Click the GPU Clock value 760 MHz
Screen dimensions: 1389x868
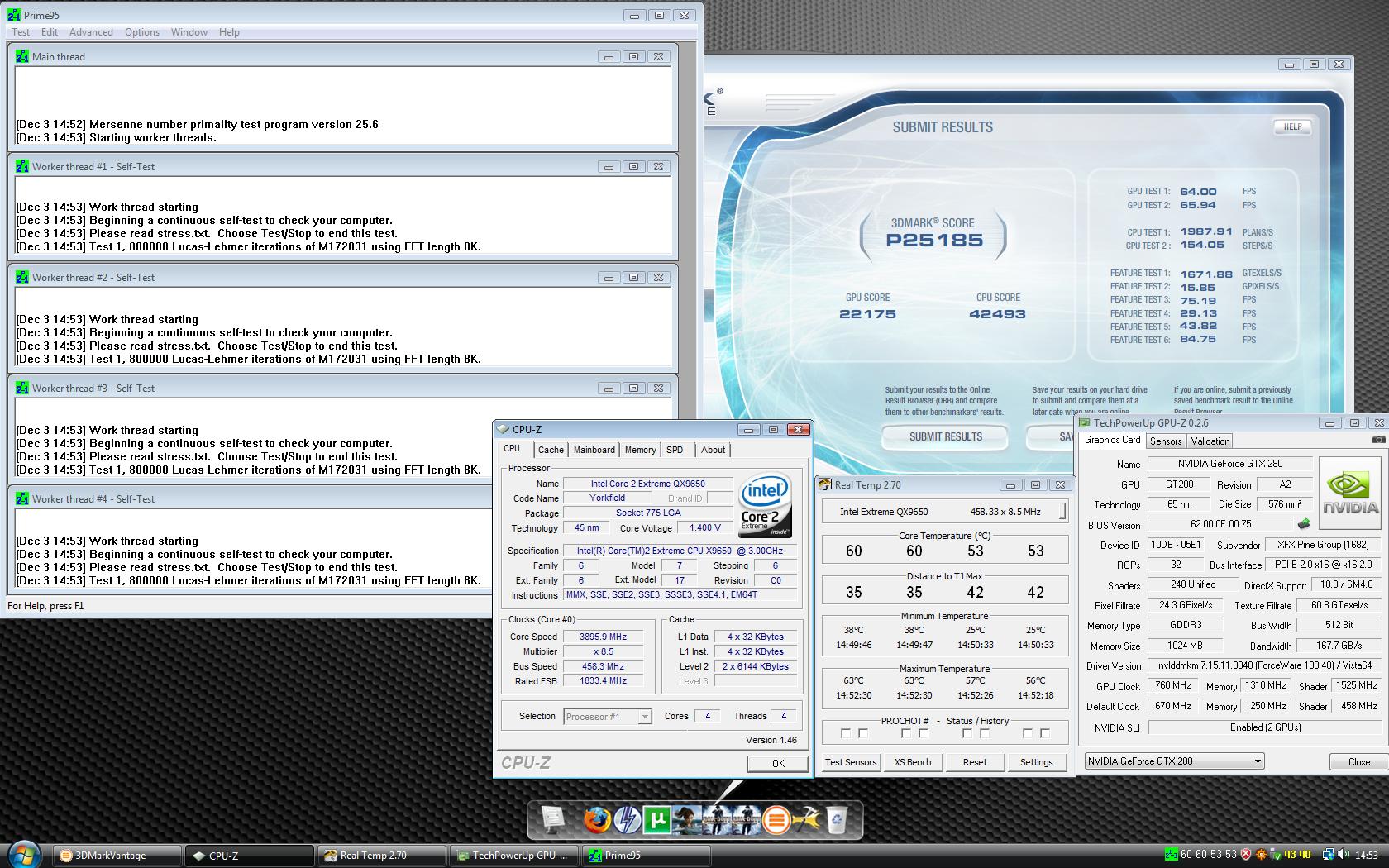coord(1173,686)
